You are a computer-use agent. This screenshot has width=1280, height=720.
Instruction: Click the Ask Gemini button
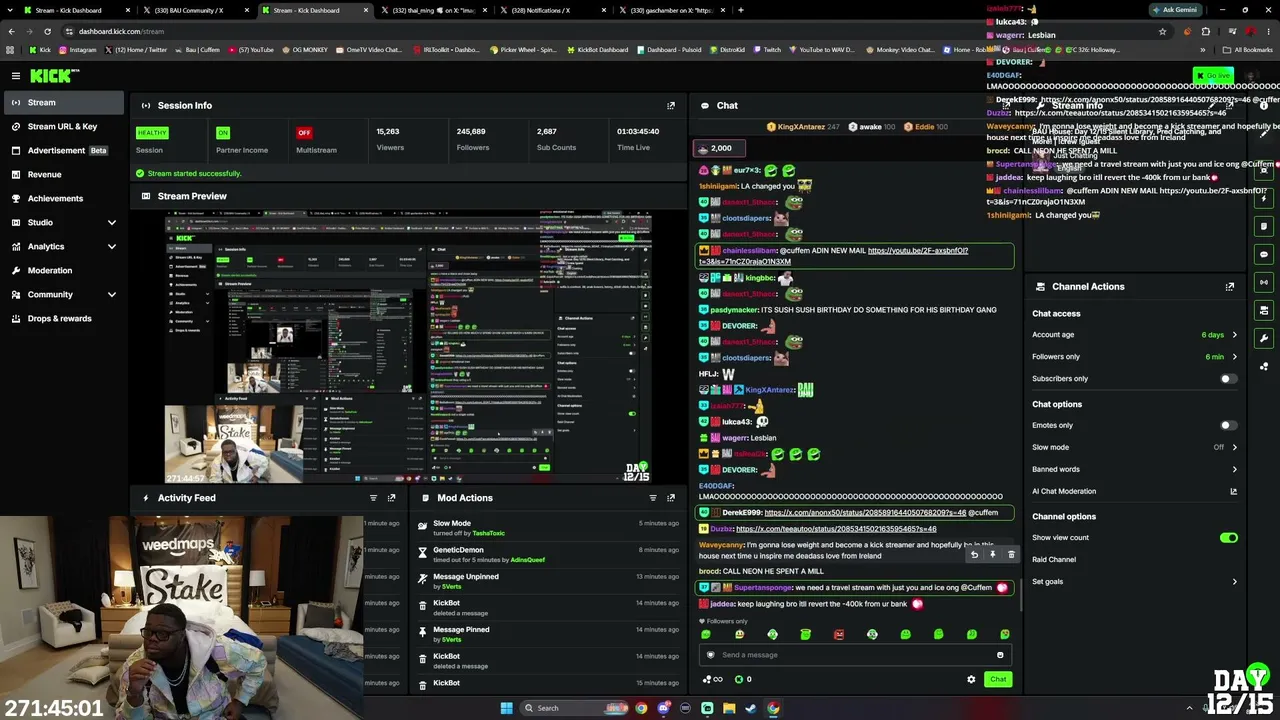coord(1175,10)
